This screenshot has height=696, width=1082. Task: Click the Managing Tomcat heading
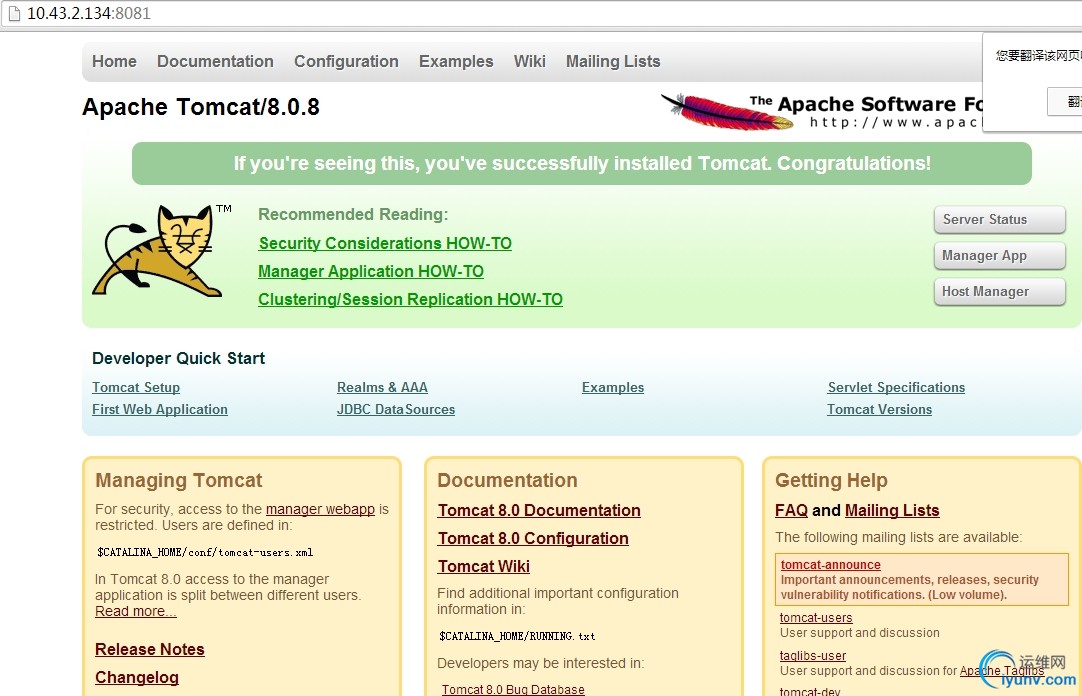tap(179, 480)
